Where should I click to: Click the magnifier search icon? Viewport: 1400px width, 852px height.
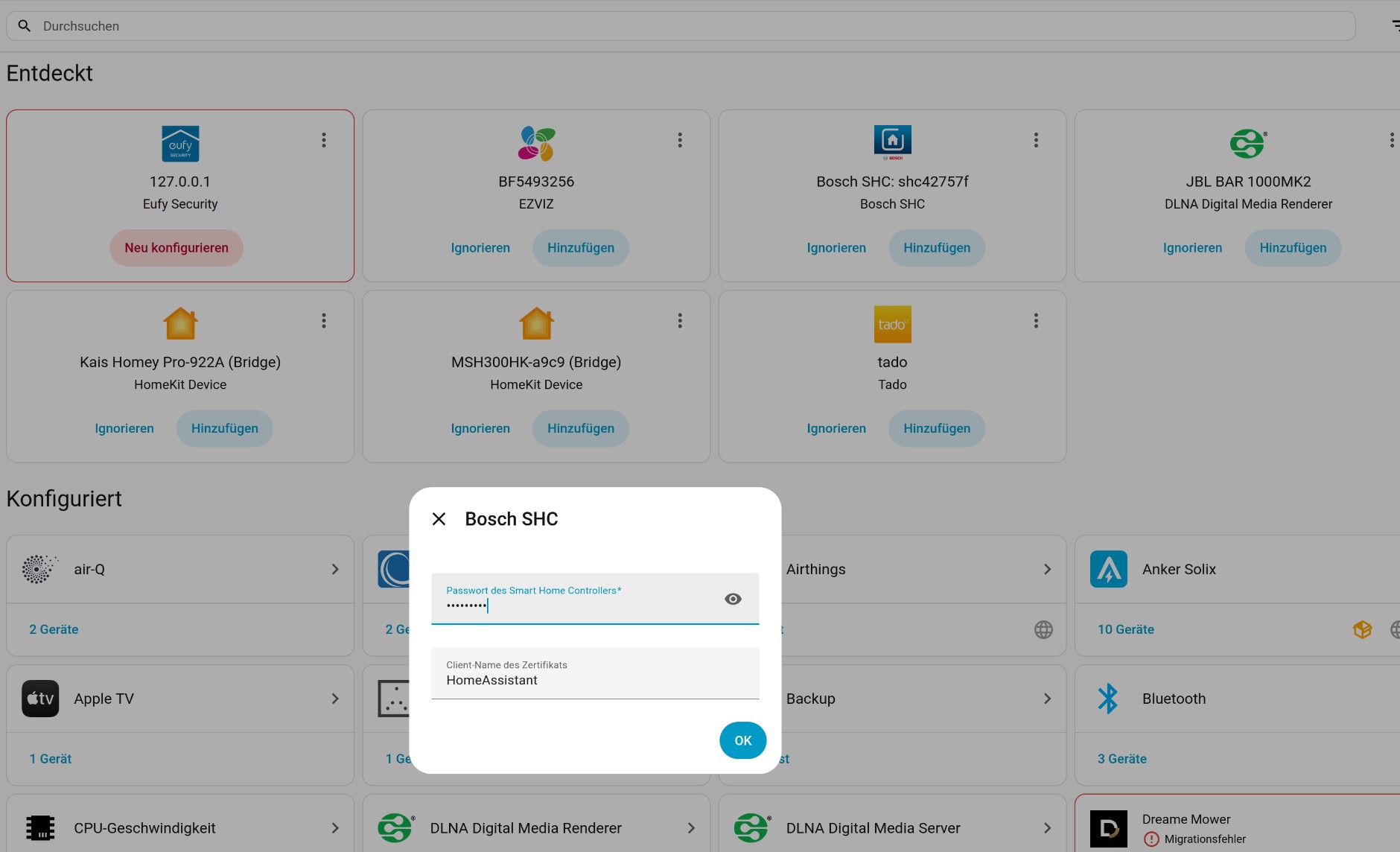[x=25, y=26]
